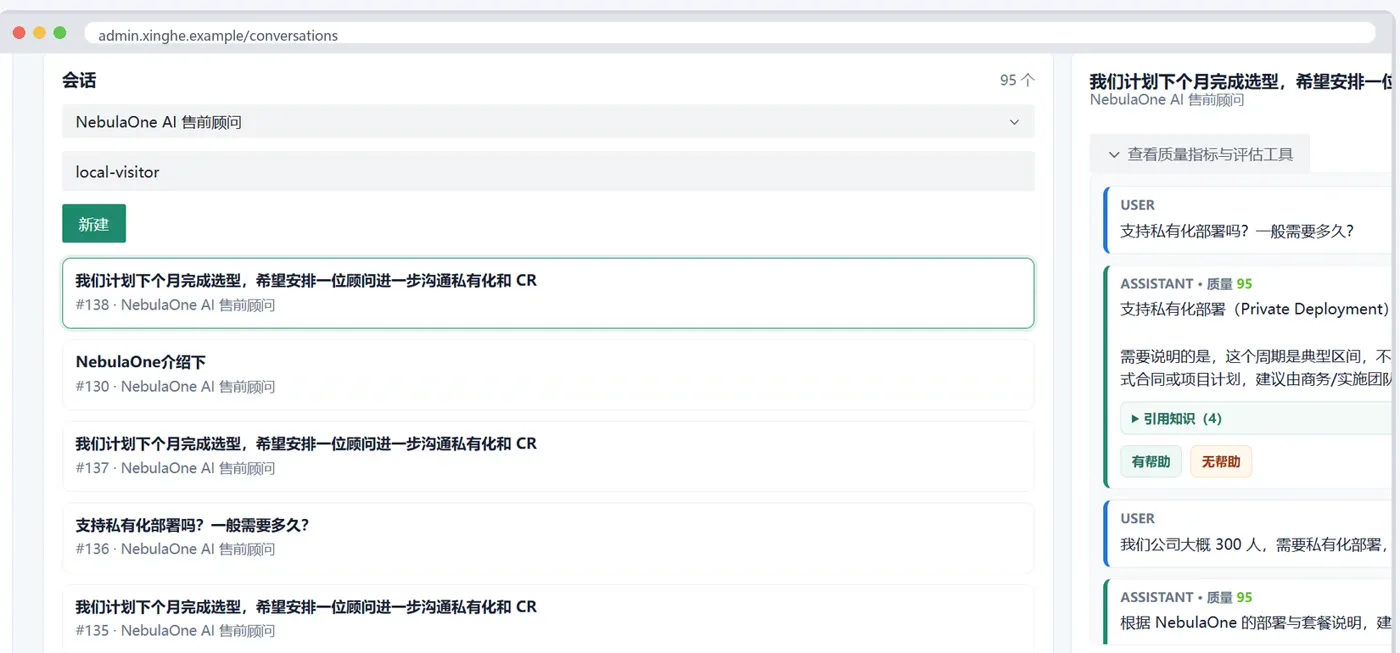
Task: Click the green 新建 button
Action: click(94, 224)
